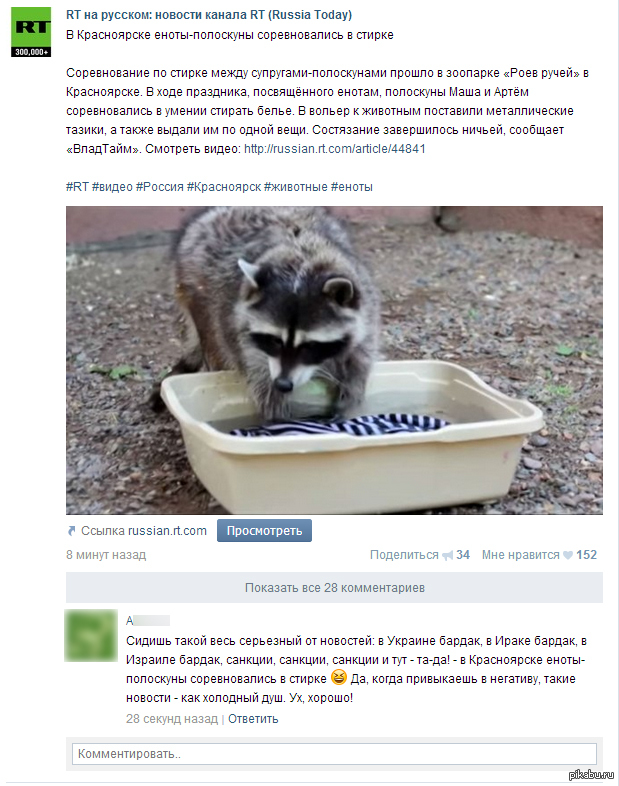Open the commenter's blurred avatar
619x786 pixels.
(91, 635)
